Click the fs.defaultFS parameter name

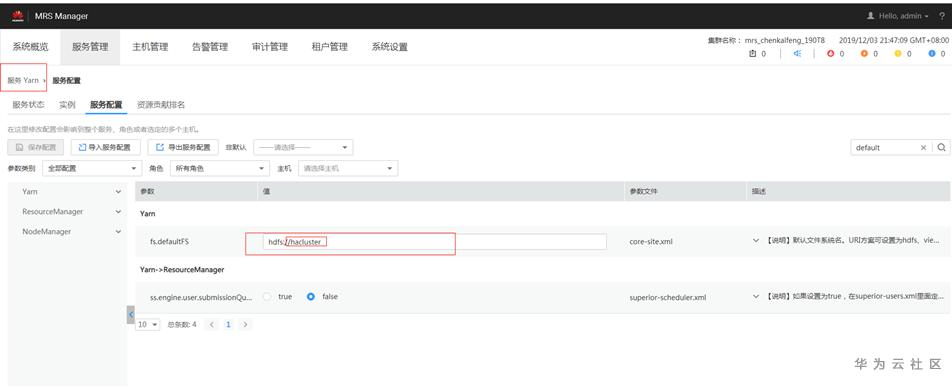(170, 241)
